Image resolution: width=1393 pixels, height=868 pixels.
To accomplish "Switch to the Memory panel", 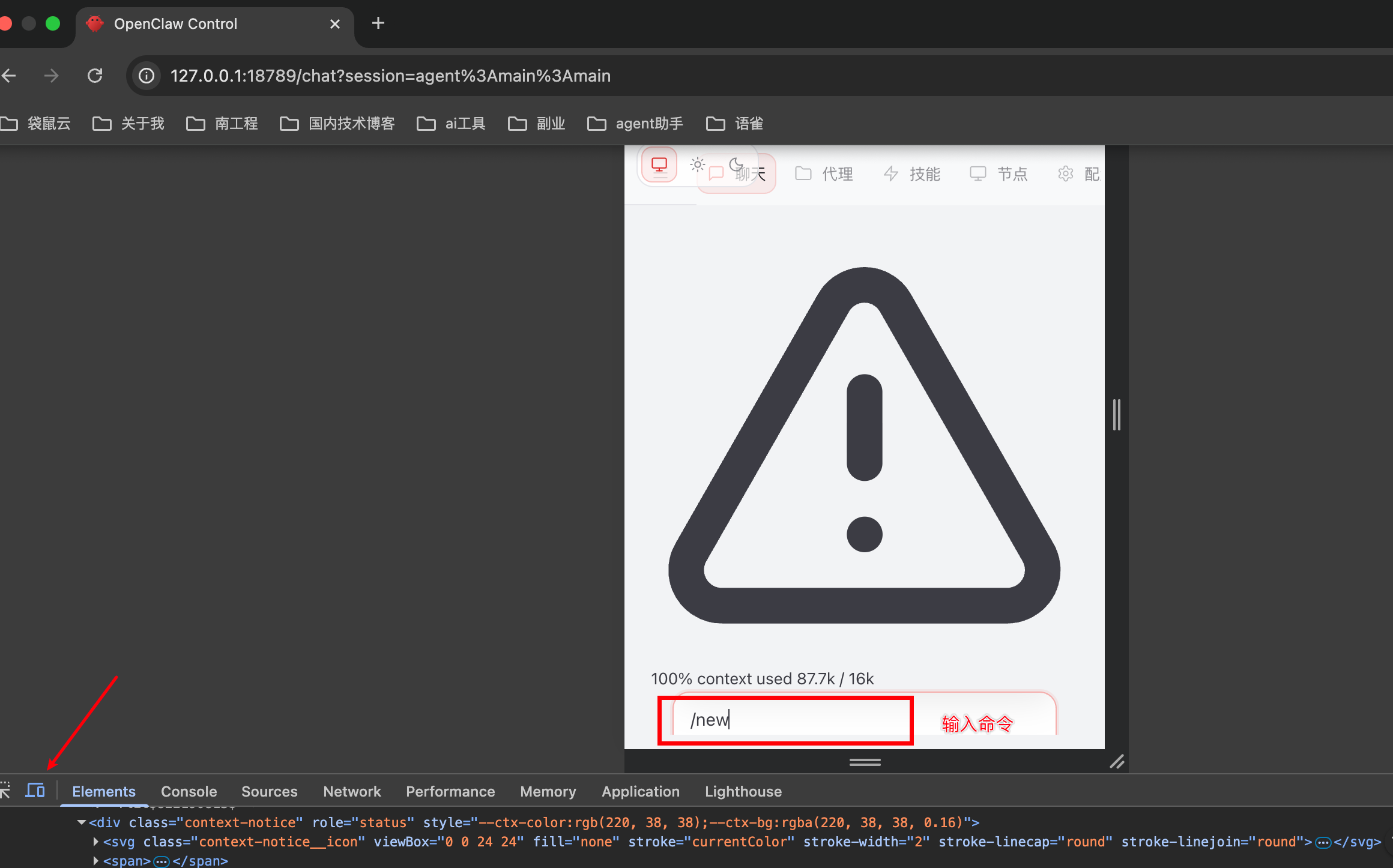I will point(548,791).
